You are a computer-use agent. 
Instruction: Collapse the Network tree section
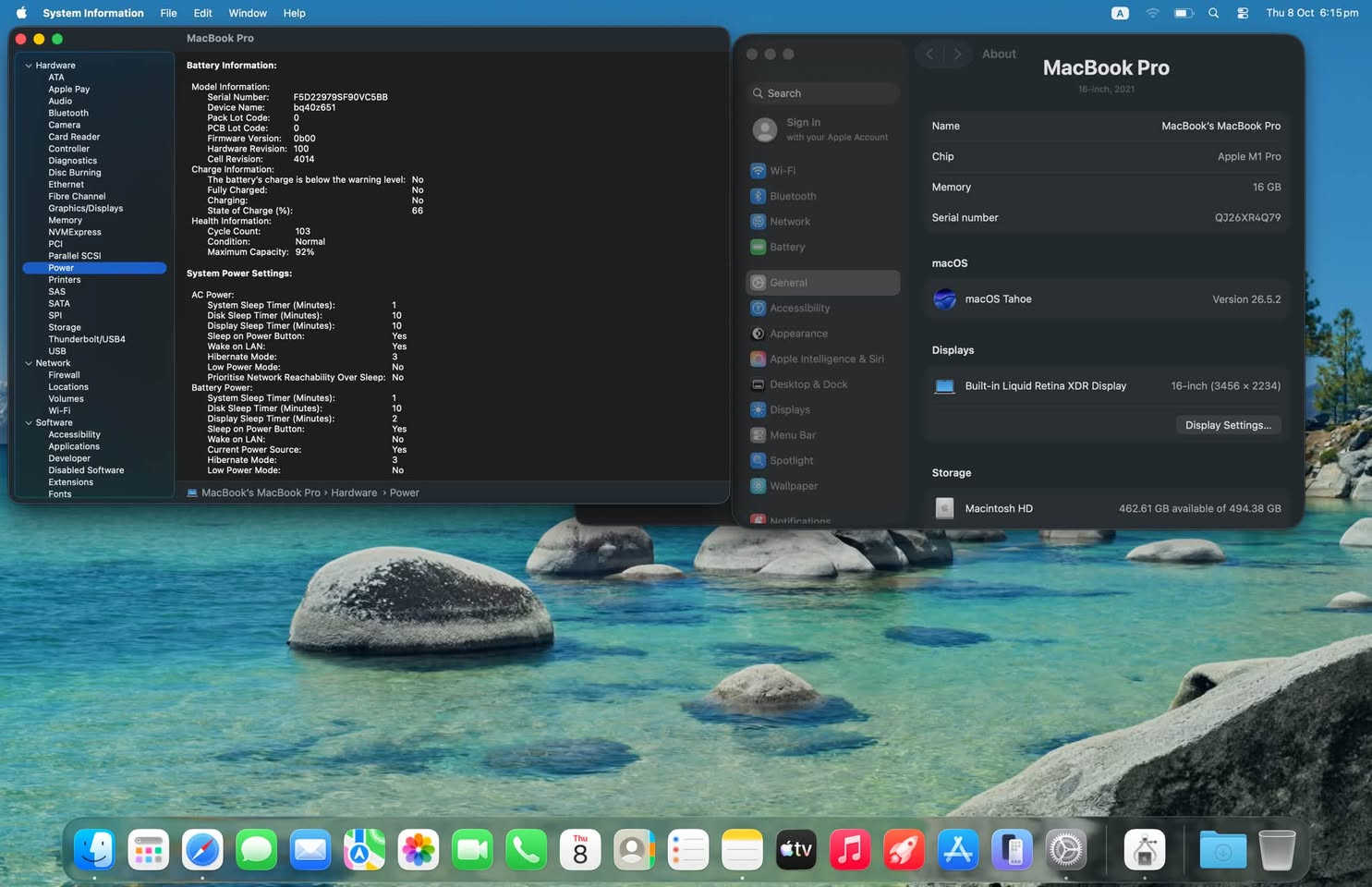[x=29, y=363]
